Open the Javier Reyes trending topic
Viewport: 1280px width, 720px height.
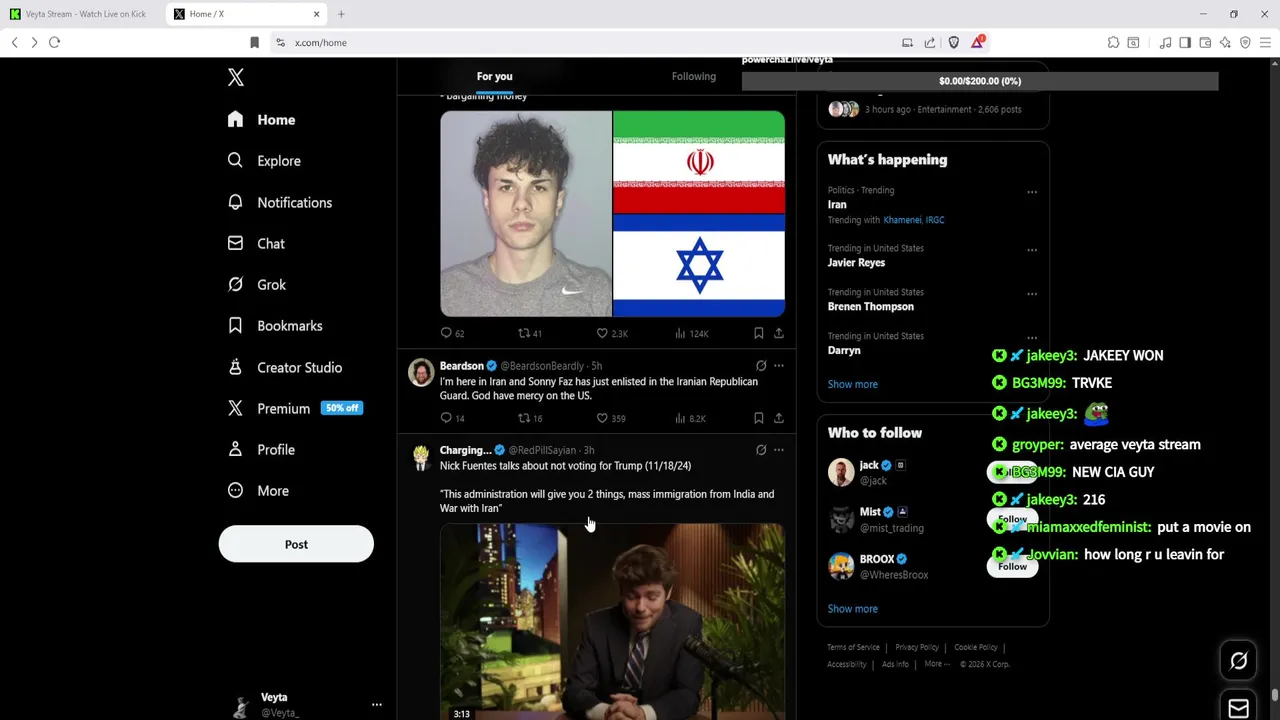point(856,262)
